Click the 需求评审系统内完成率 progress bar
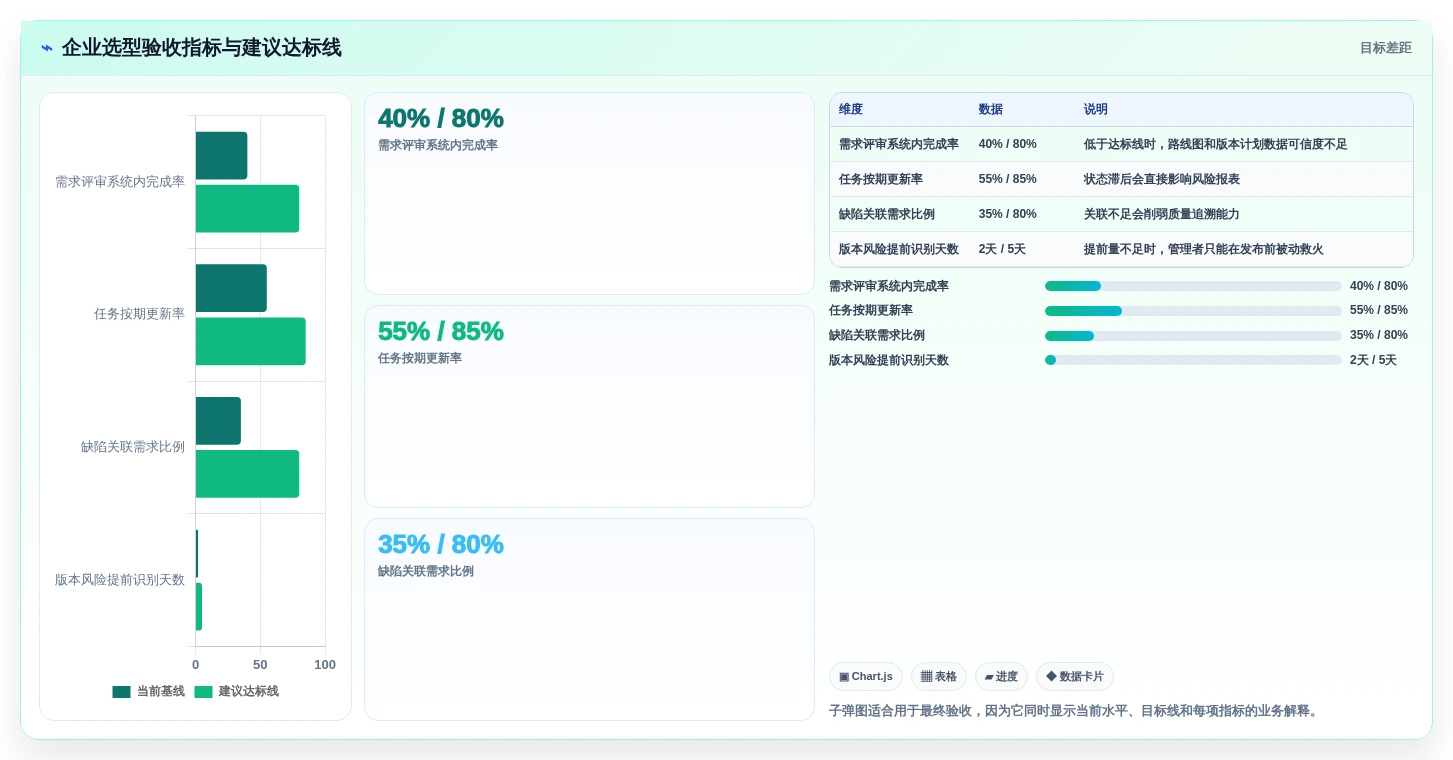Screen dimensions: 1453x760 tap(1193, 286)
